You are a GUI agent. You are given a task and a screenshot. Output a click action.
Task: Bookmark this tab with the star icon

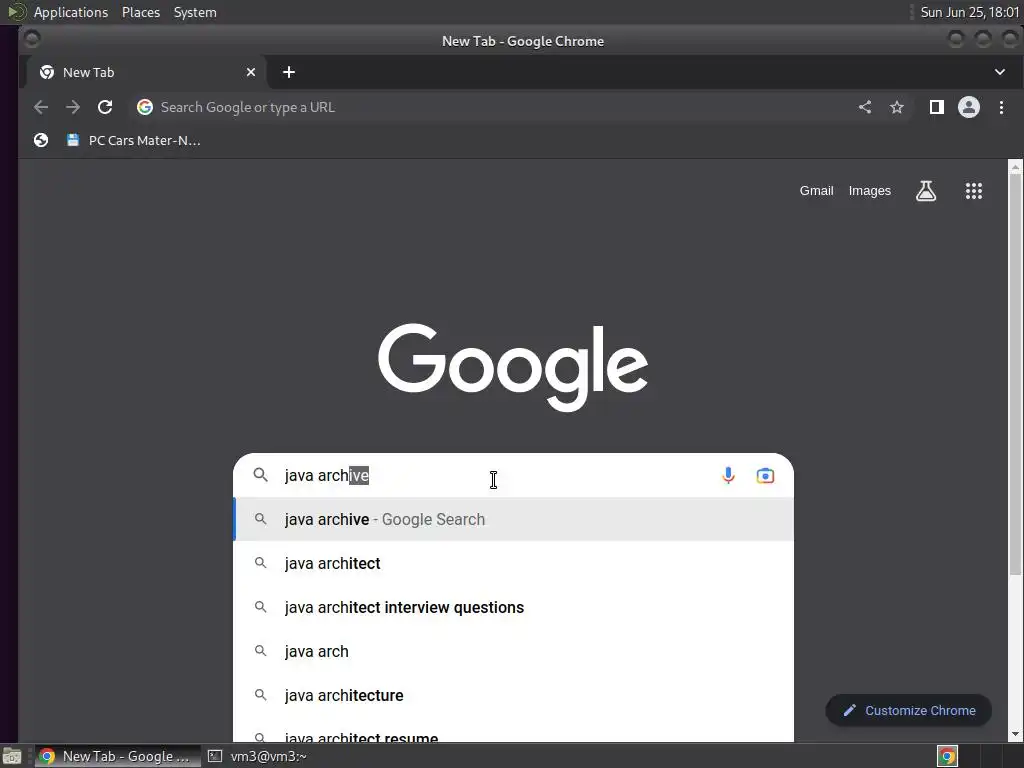(x=897, y=107)
